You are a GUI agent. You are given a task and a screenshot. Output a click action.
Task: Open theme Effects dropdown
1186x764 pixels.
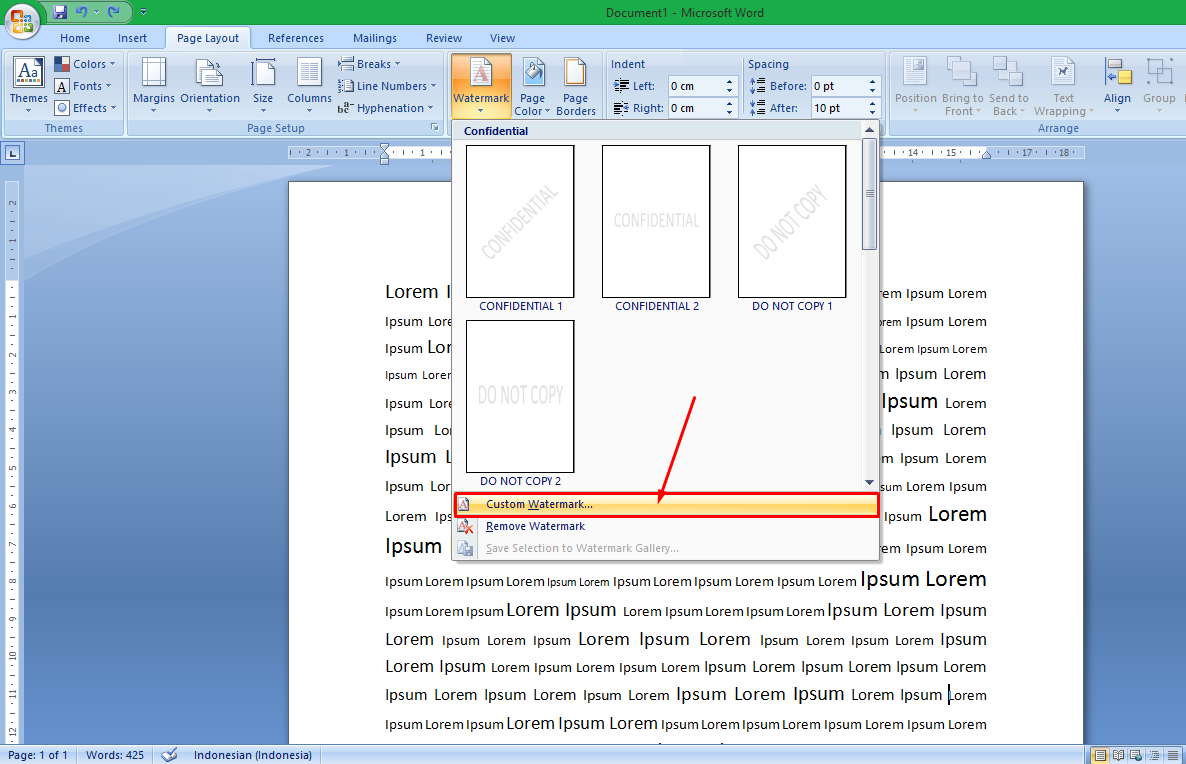tap(85, 108)
